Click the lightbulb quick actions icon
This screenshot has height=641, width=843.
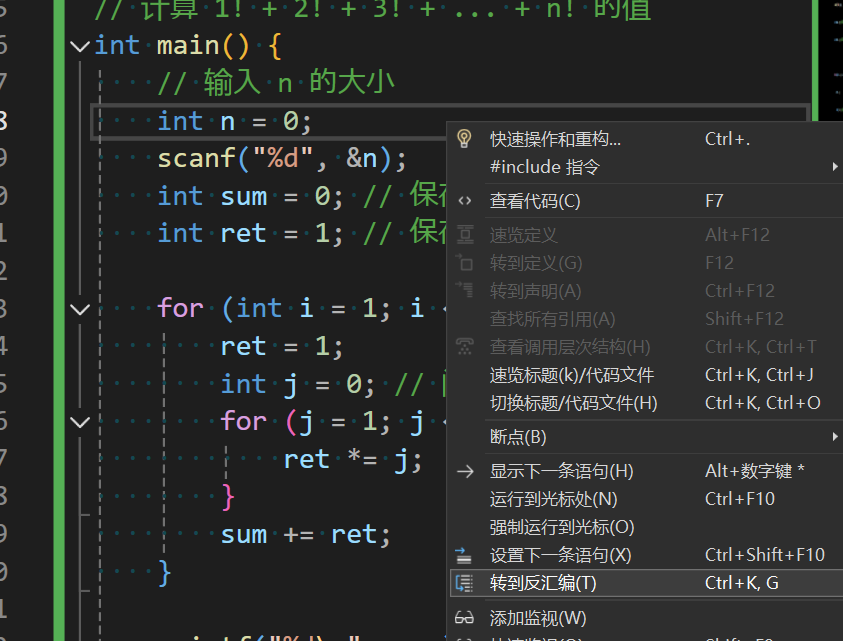(464, 139)
